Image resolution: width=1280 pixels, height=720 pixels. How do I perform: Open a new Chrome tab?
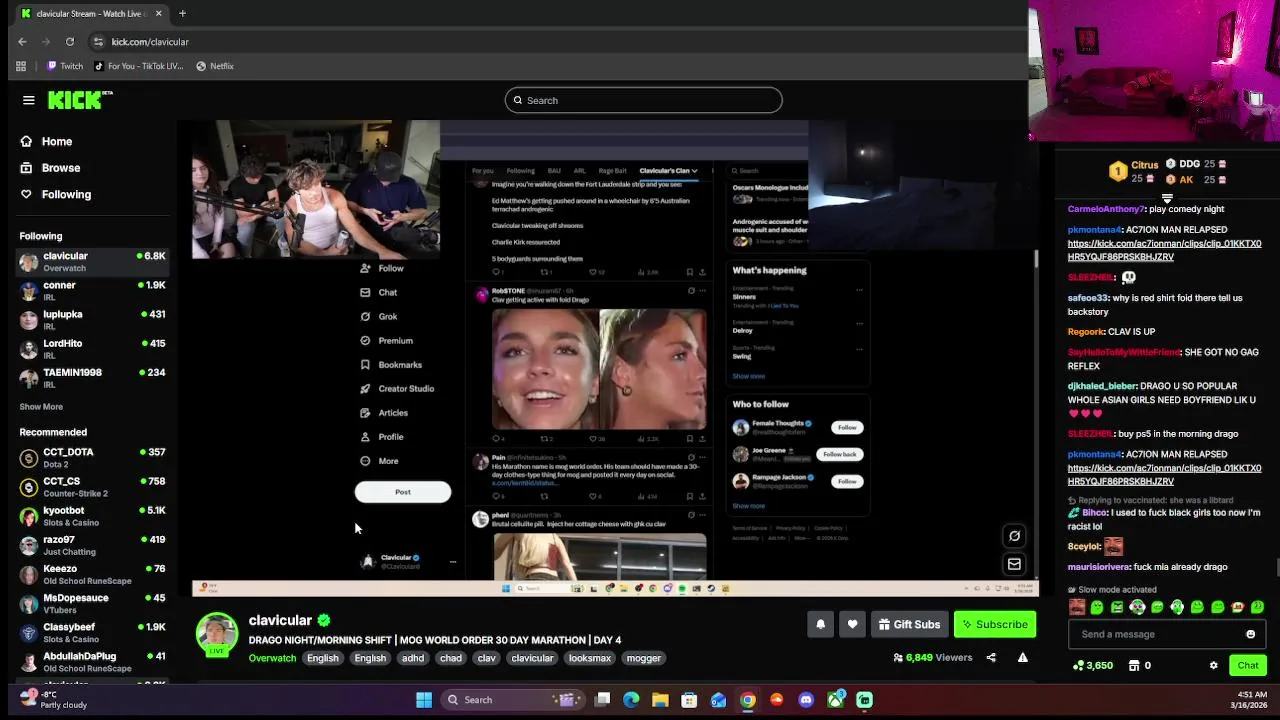click(182, 14)
